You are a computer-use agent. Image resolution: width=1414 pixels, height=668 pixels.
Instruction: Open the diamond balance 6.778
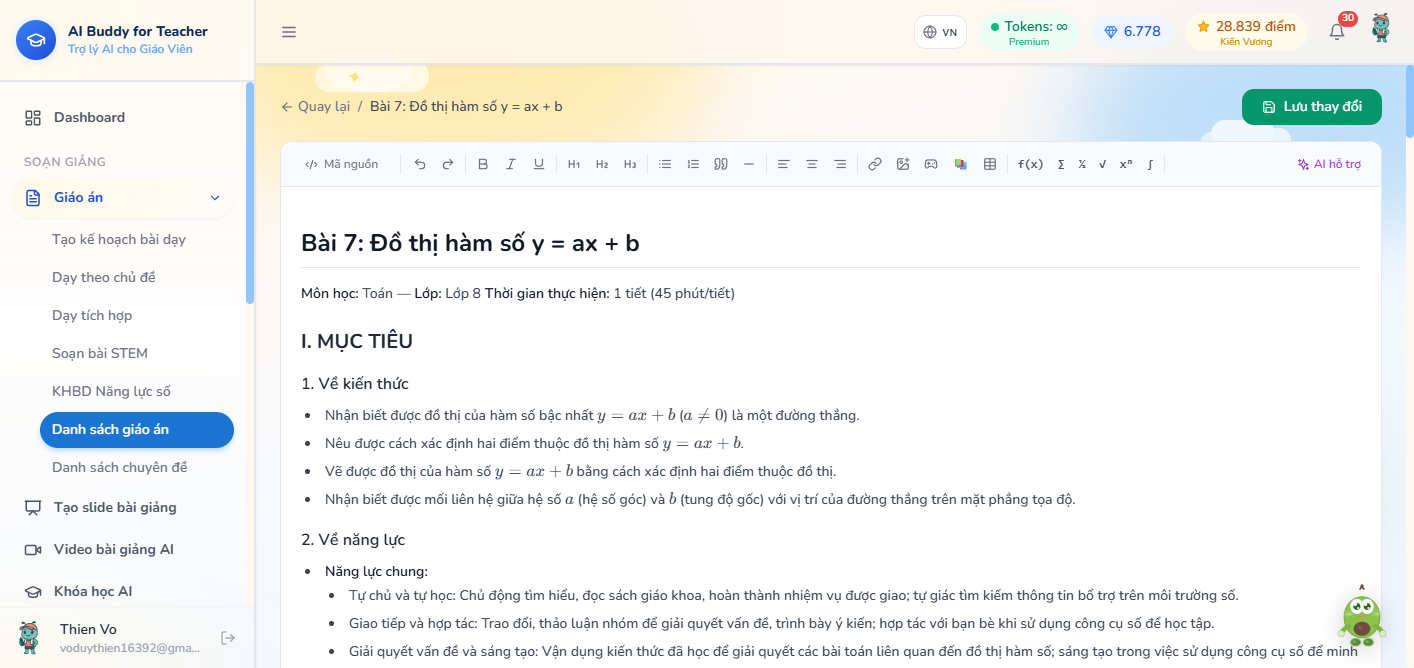[x=1132, y=32]
